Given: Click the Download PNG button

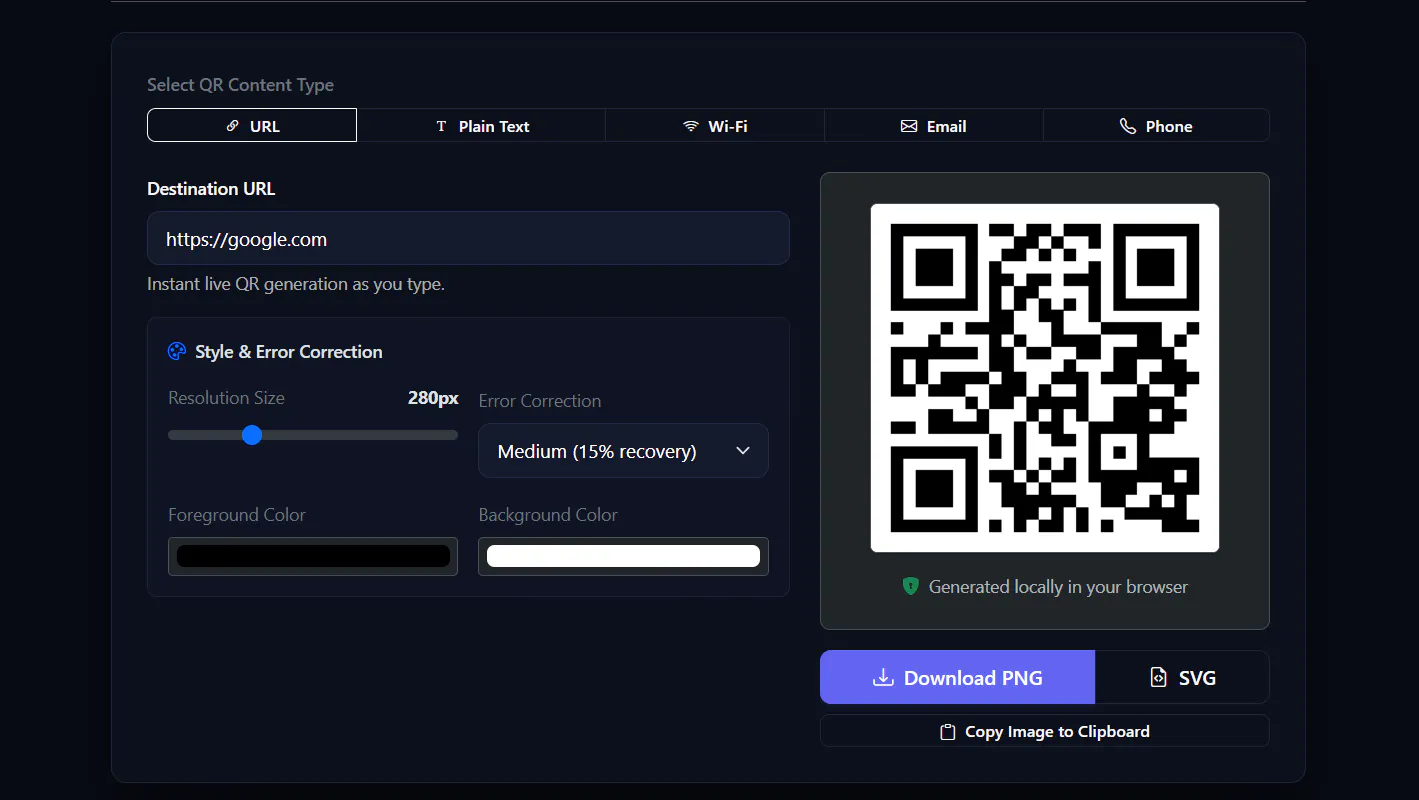Looking at the screenshot, I should pyautogui.click(x=957, y=678).
